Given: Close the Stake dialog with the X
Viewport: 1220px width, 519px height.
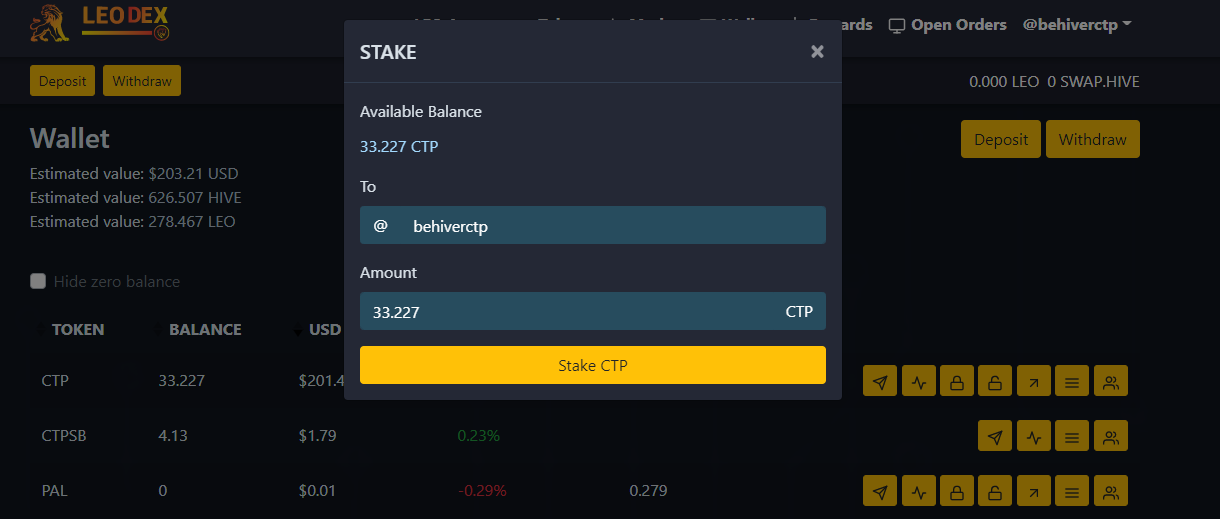Looking at the screenshot, I should [817, 52].
